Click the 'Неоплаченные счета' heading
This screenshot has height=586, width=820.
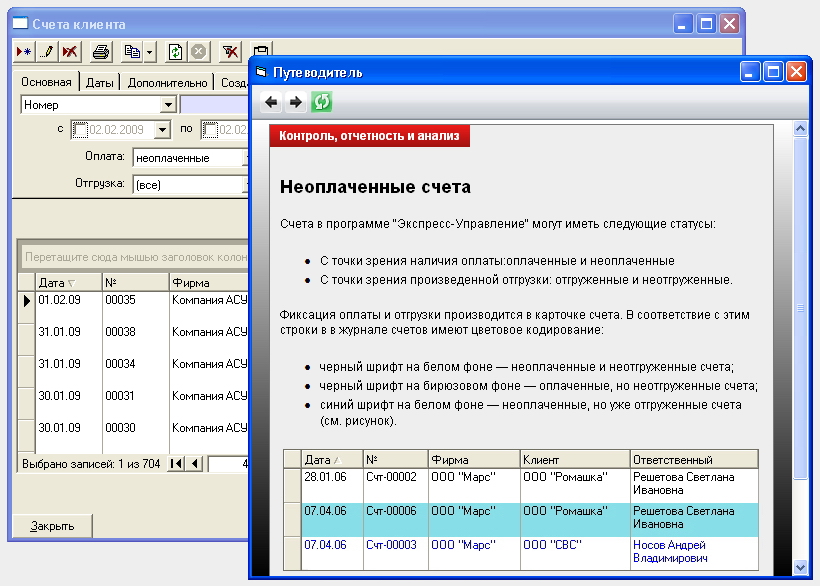tap(375, 187)
